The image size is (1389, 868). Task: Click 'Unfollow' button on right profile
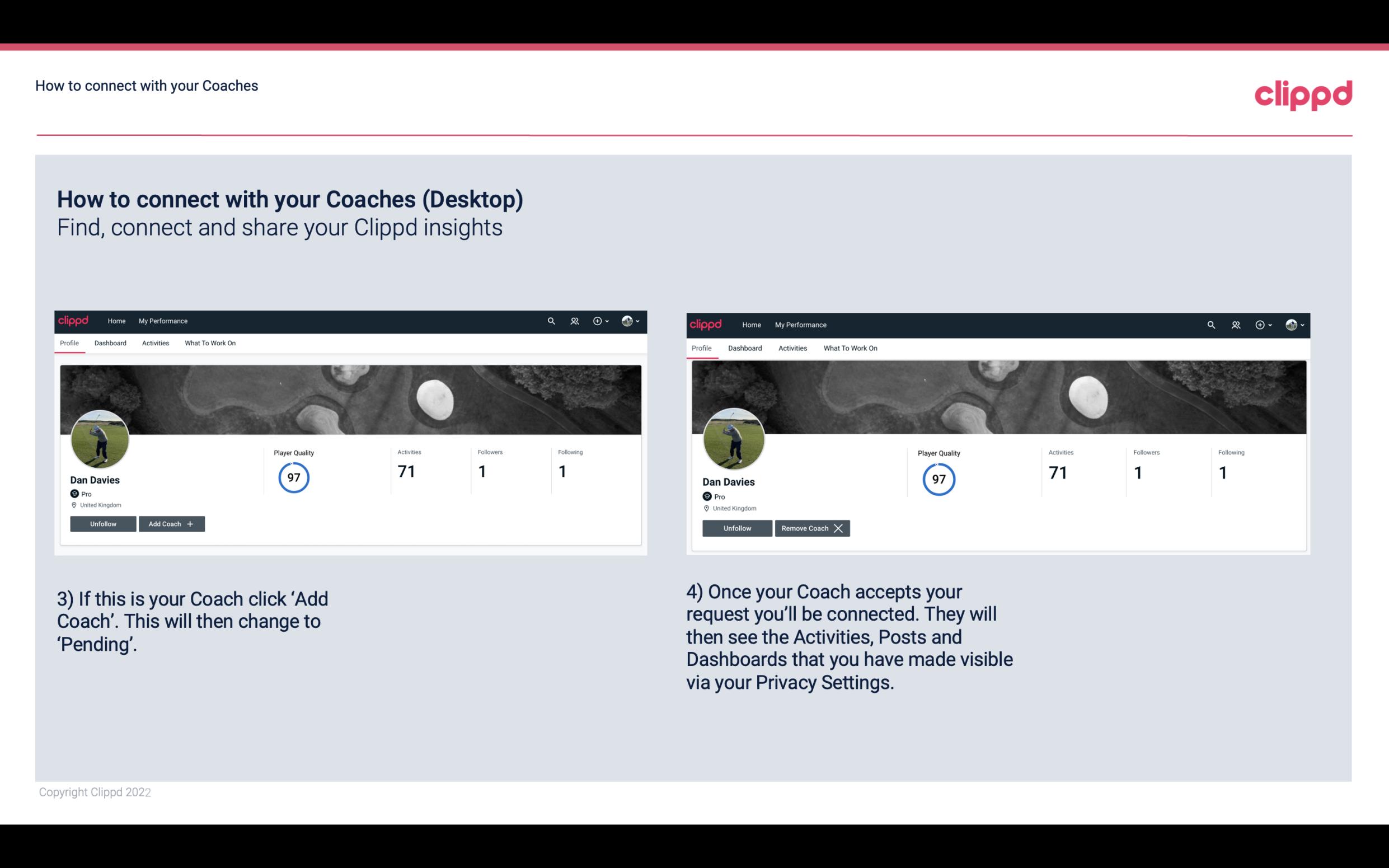pyautogui.click(x=738, y=528)
